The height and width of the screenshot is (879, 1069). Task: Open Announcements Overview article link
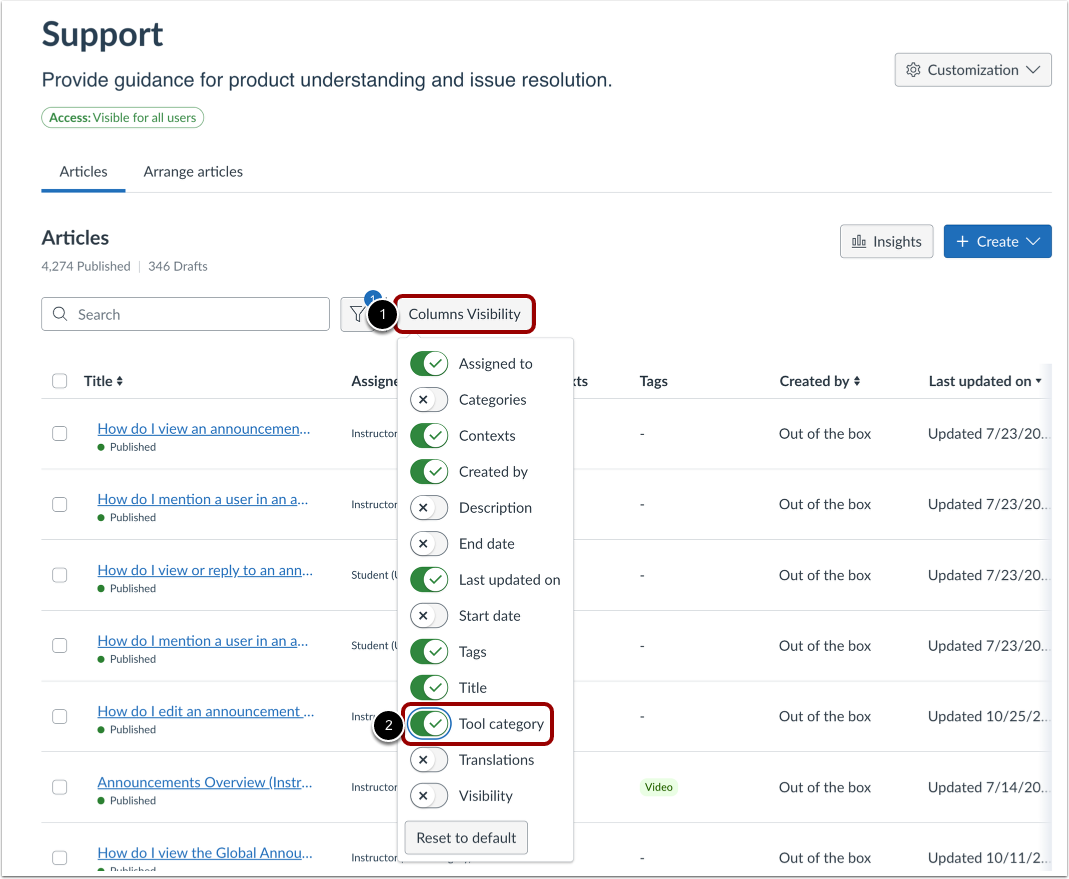tap(205, 782)
